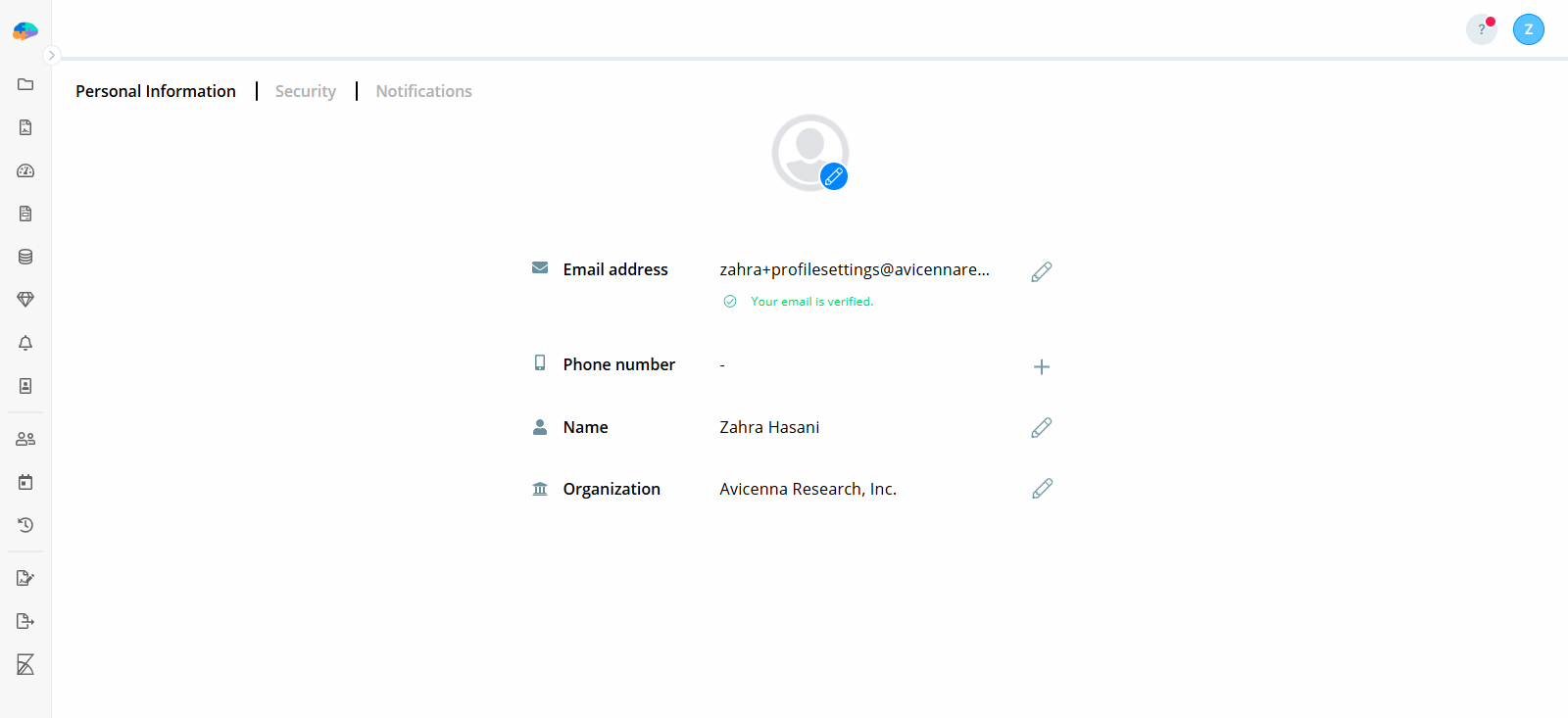Open the user avatar Z menu
This screenshot has width=1568, height=718.
[x=1528, y=29]
